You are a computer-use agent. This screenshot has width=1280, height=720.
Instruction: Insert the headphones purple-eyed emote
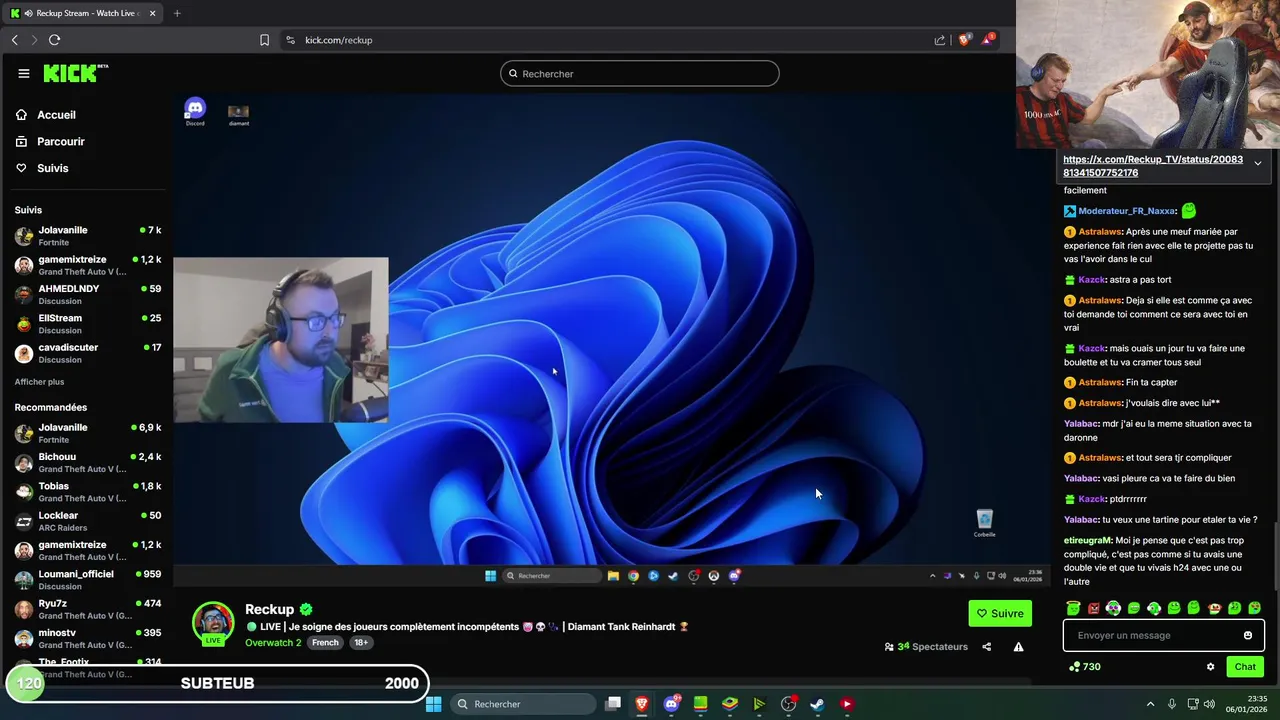[1113, 607]
